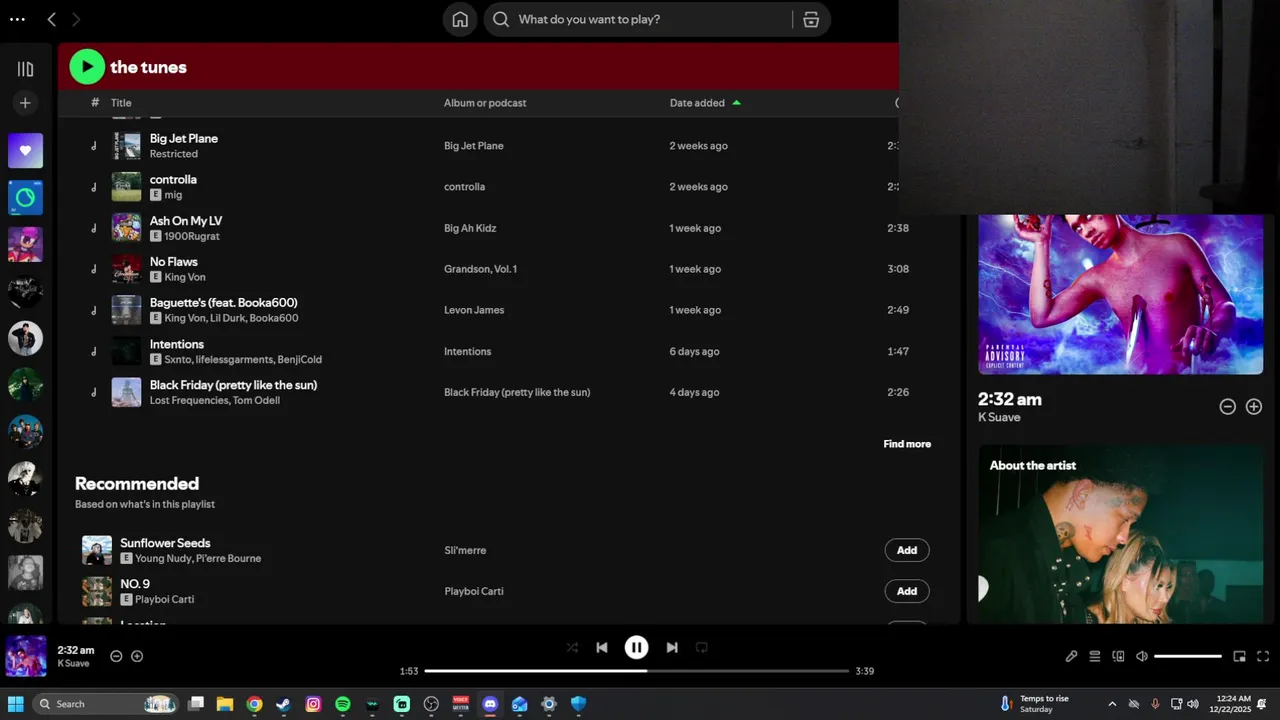
Task: Click Find more link
Action: click(907, 444)
